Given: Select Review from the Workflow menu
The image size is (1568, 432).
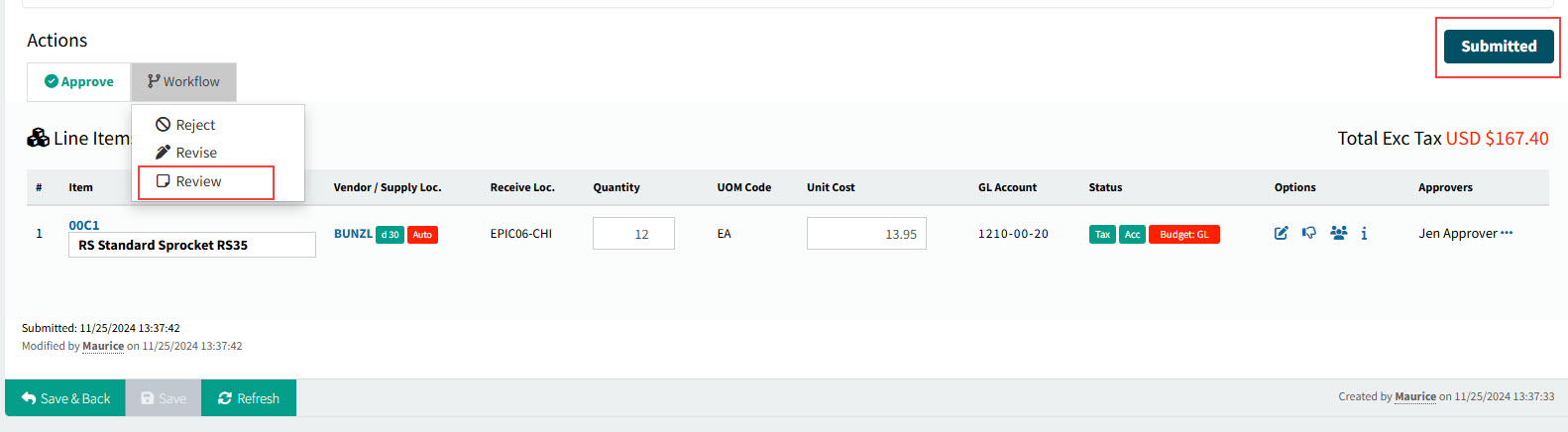Looking at the screenshot, I should click(x=198, y=181).
